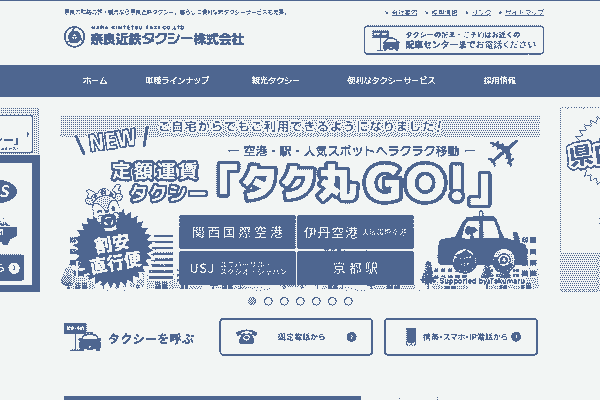
Task: Select 関西国際空港 destination on banner
Action: [x=237, y=232]
